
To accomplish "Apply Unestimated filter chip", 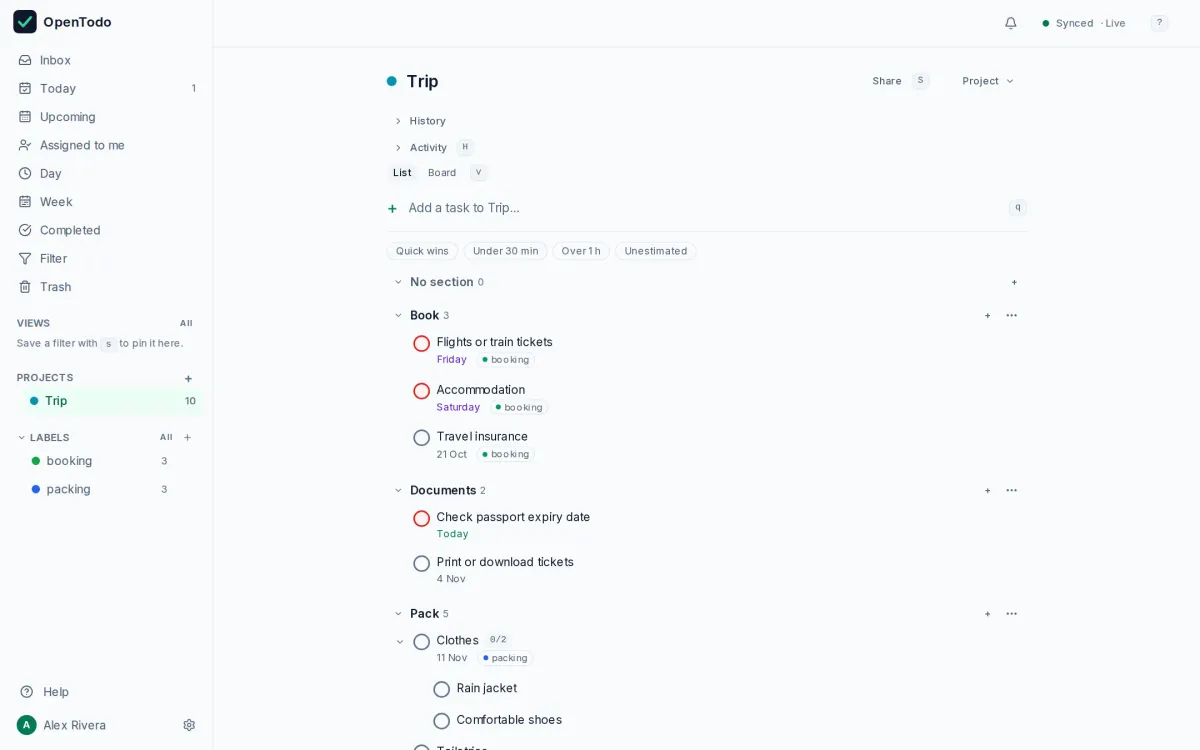I will [x=656, y=251].
